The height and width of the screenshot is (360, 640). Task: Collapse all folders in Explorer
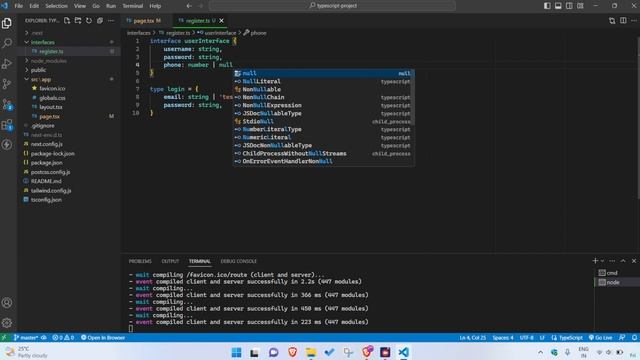pyautogui.click(x=100, y=20)
